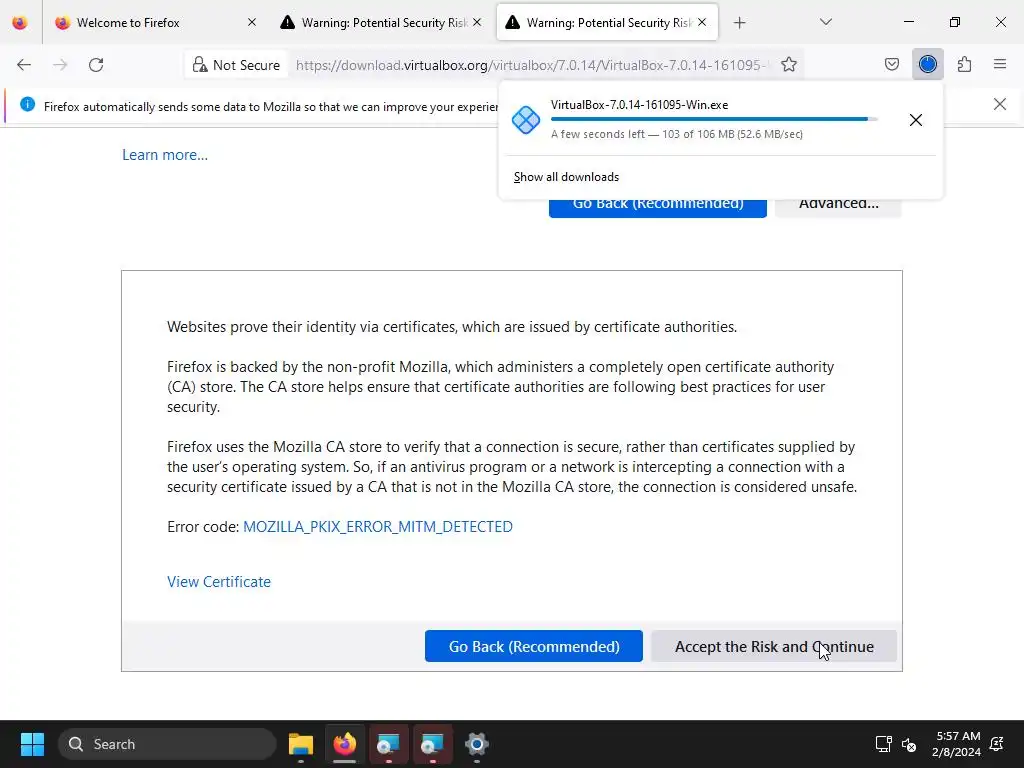The width and height of the screenshot is (1024, 768).
Task: Open the Firefox application menu
Action: (1000, 65)
